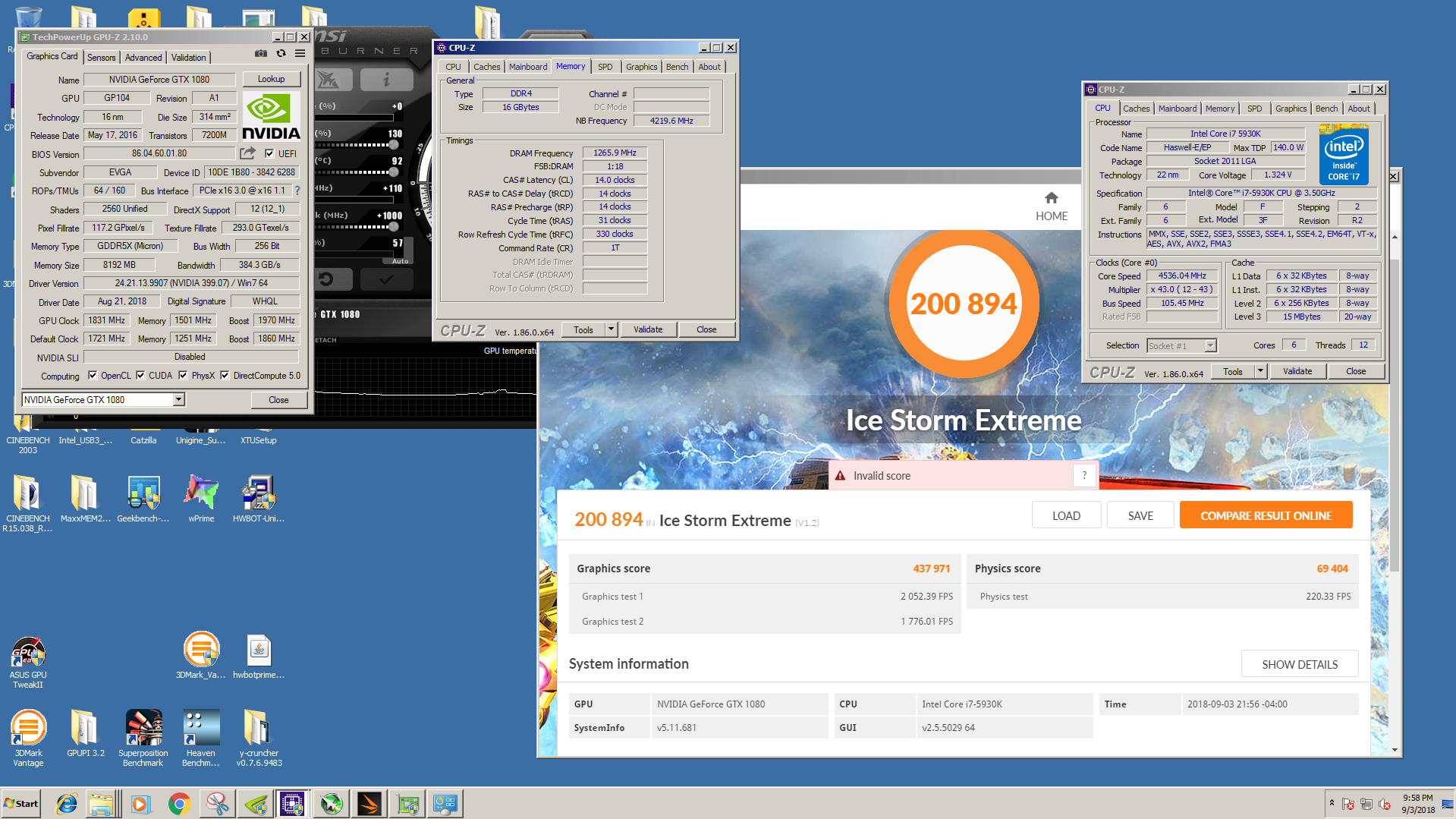Image resolution: width=1456 pixels, height=819 pixels.
Task: Click Validate in Memory CPU-Z window
Action: point(648,329)
